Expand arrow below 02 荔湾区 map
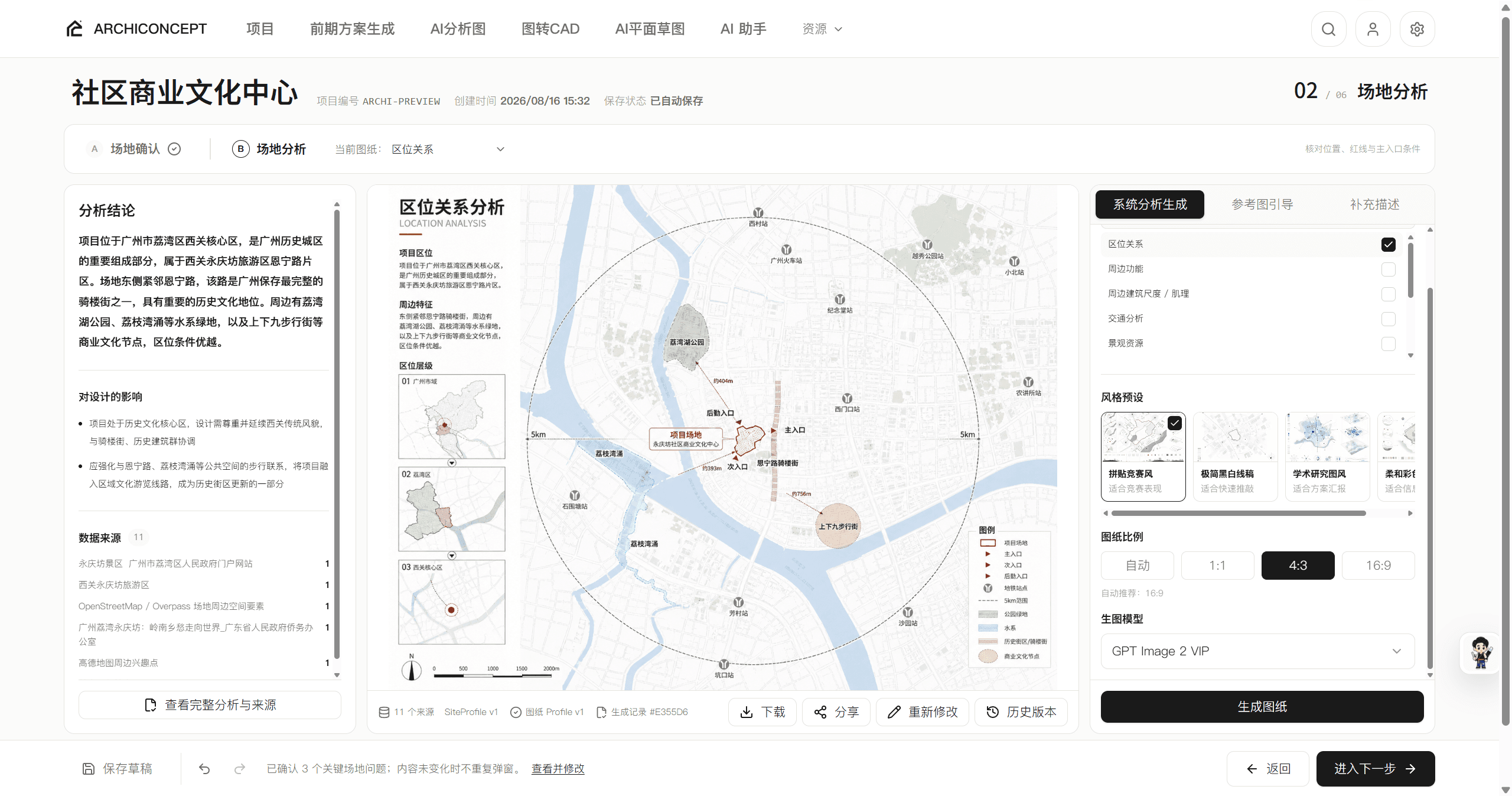 click(x=452, y=555)
